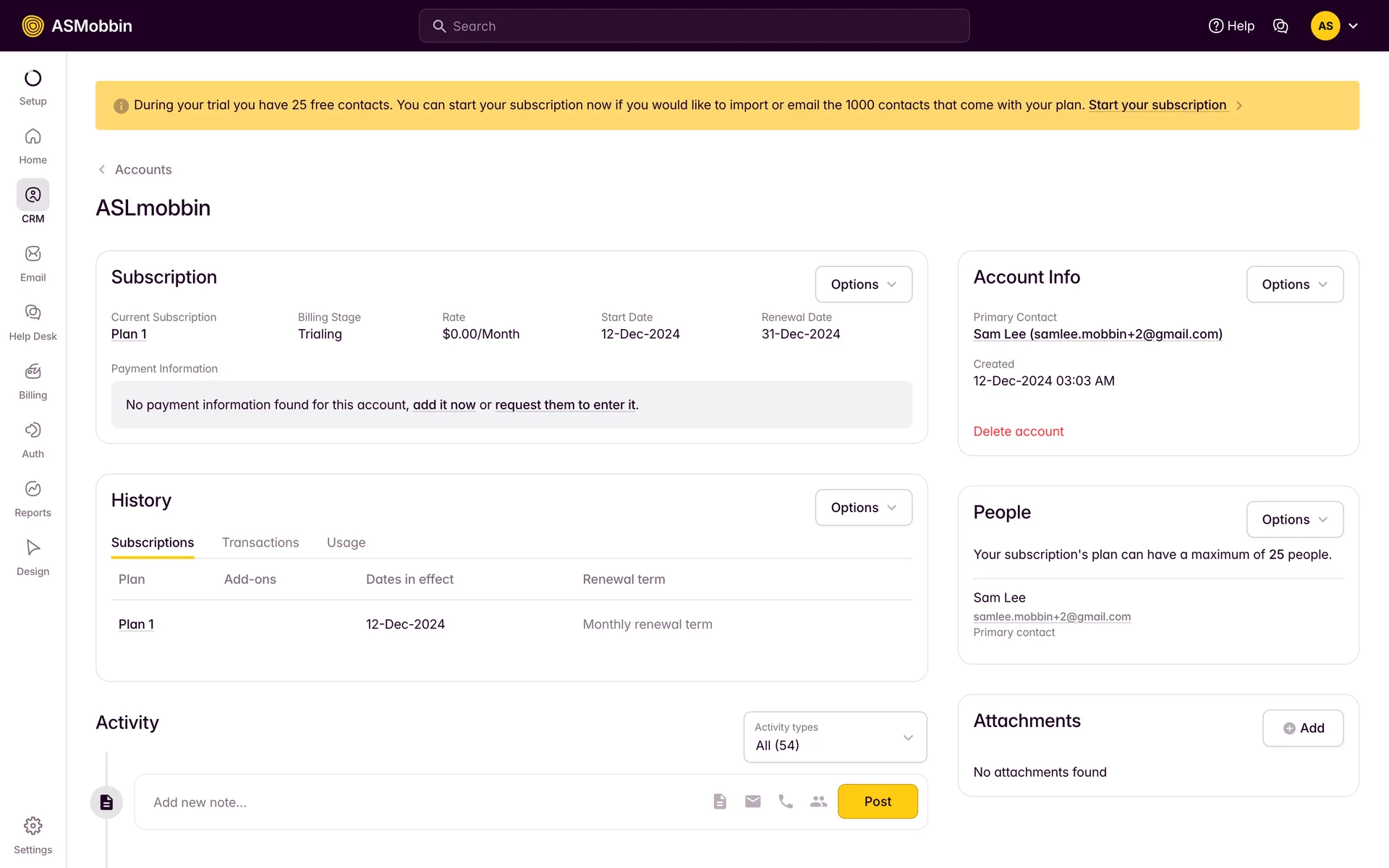Go to Billing in the sidebar
Screen dimensions: 1389x868
(33, 372)
